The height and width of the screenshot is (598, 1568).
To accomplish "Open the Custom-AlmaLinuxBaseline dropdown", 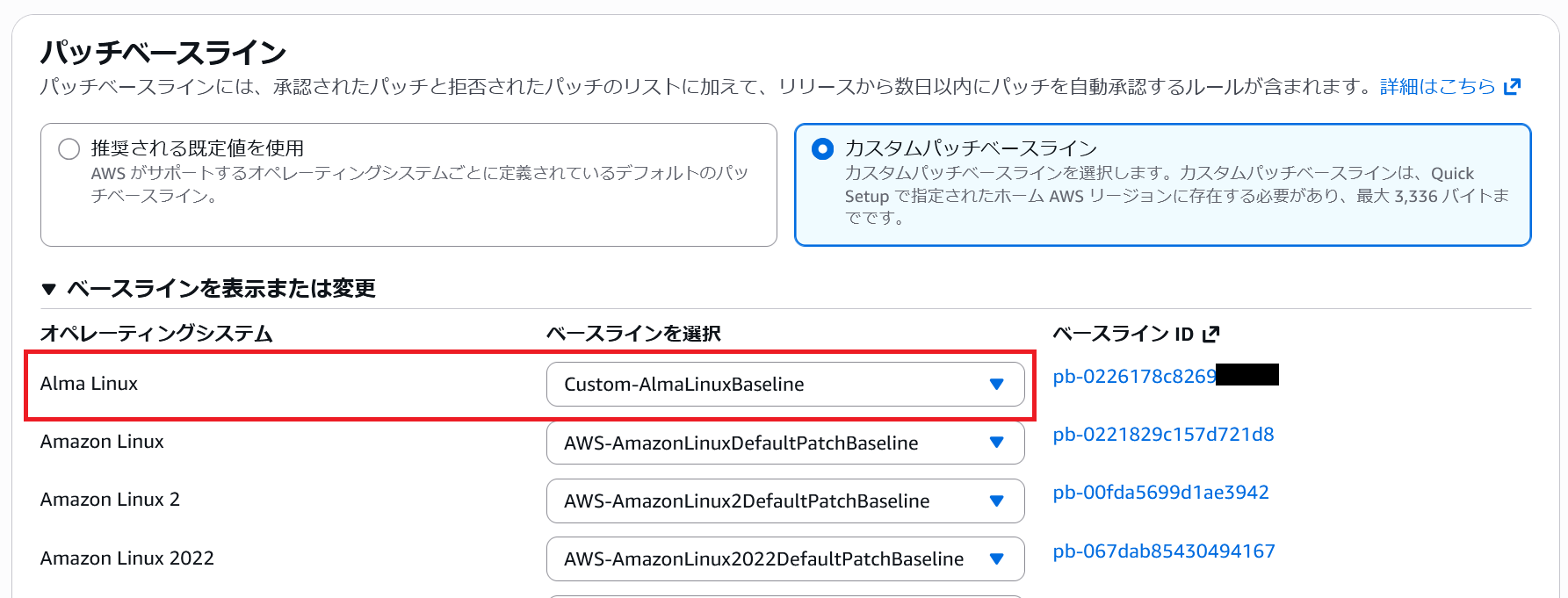I will 784,385.
